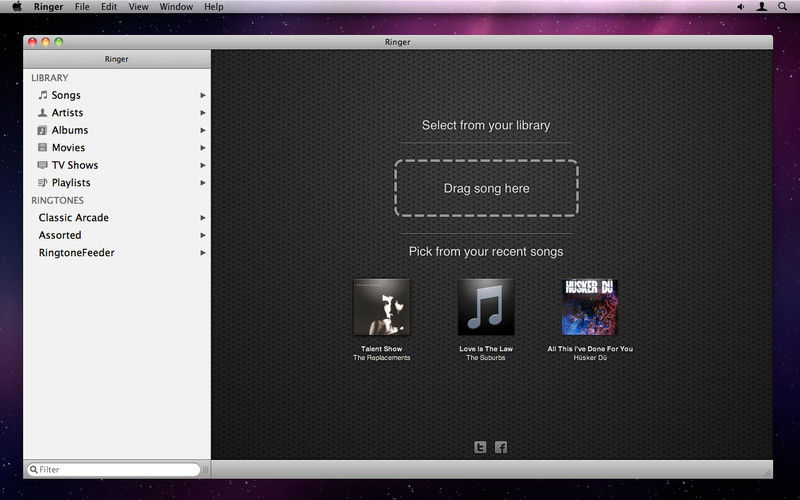This screenshot has height=500, width=800.
Task: Open the Facebook share icon
Action: tap(501, 447)
